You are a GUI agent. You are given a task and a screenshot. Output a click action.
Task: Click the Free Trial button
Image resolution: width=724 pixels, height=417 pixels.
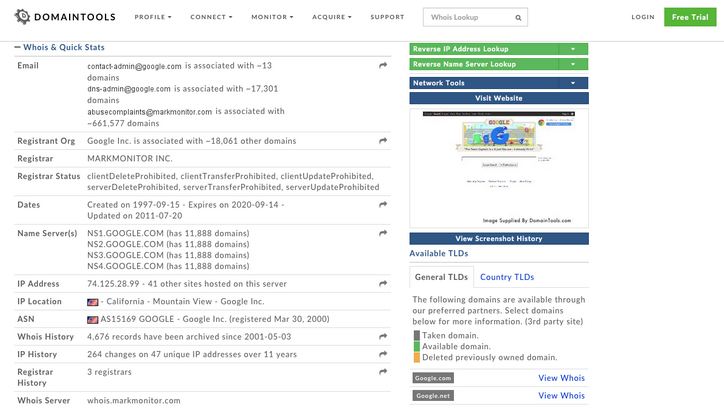pos(690,17)
